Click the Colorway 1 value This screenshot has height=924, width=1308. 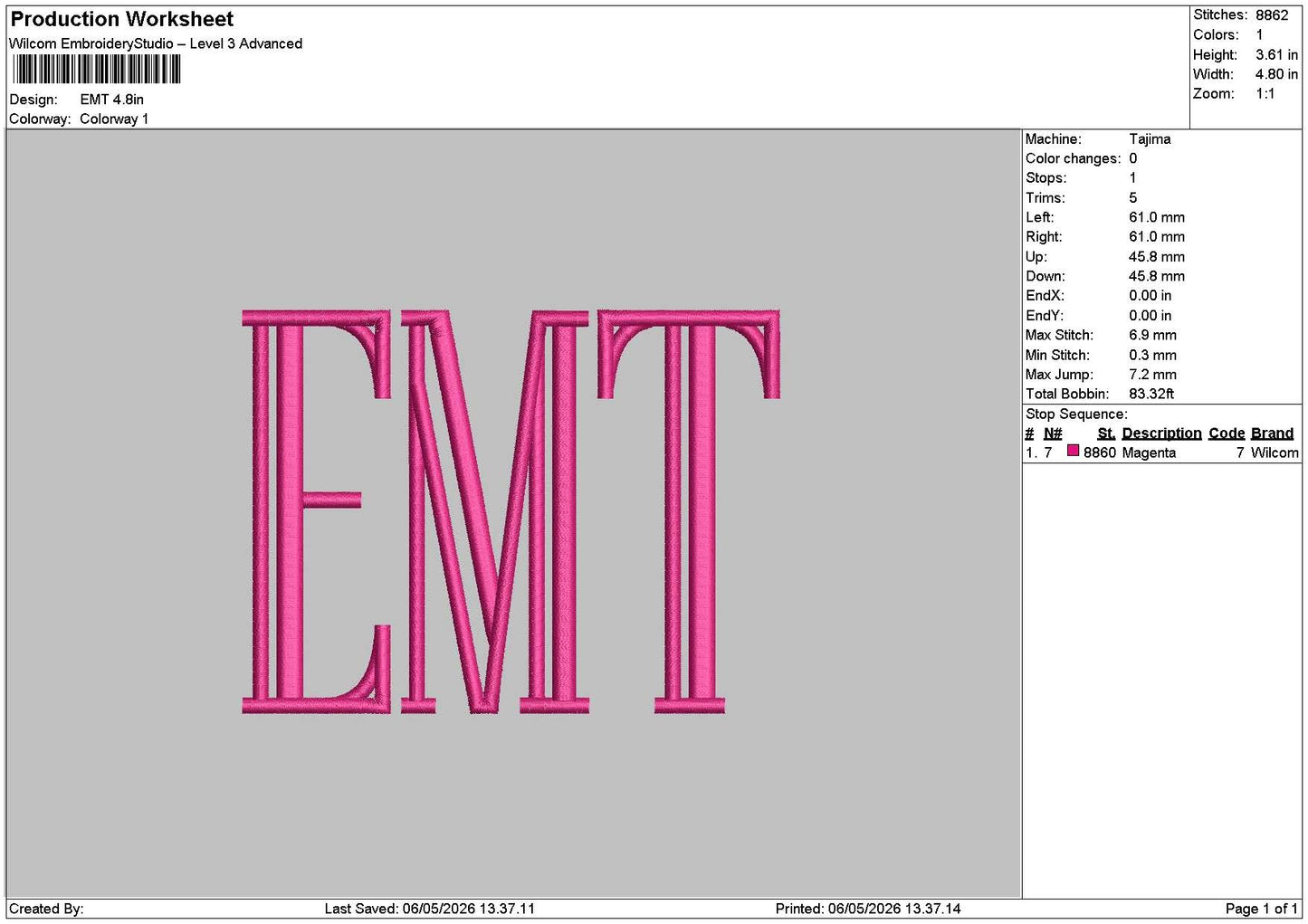coord(114,119)
